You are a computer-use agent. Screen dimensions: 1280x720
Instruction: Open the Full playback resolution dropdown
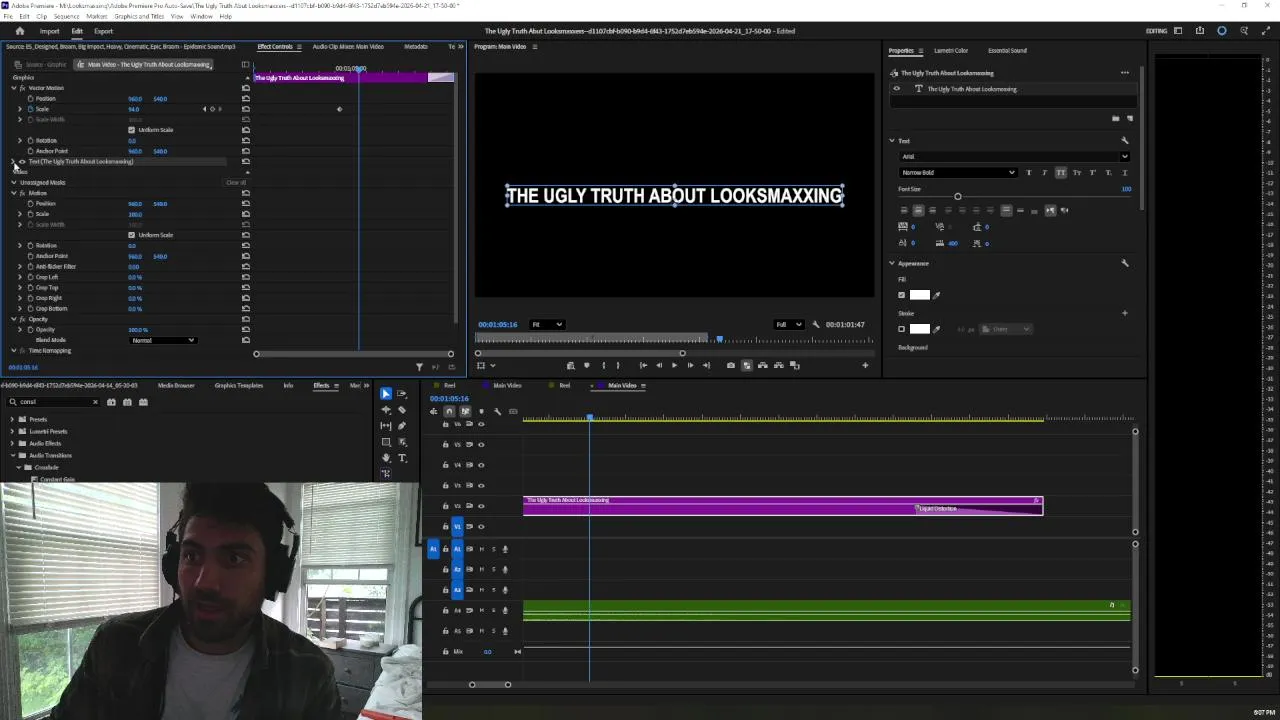(789, 324)
